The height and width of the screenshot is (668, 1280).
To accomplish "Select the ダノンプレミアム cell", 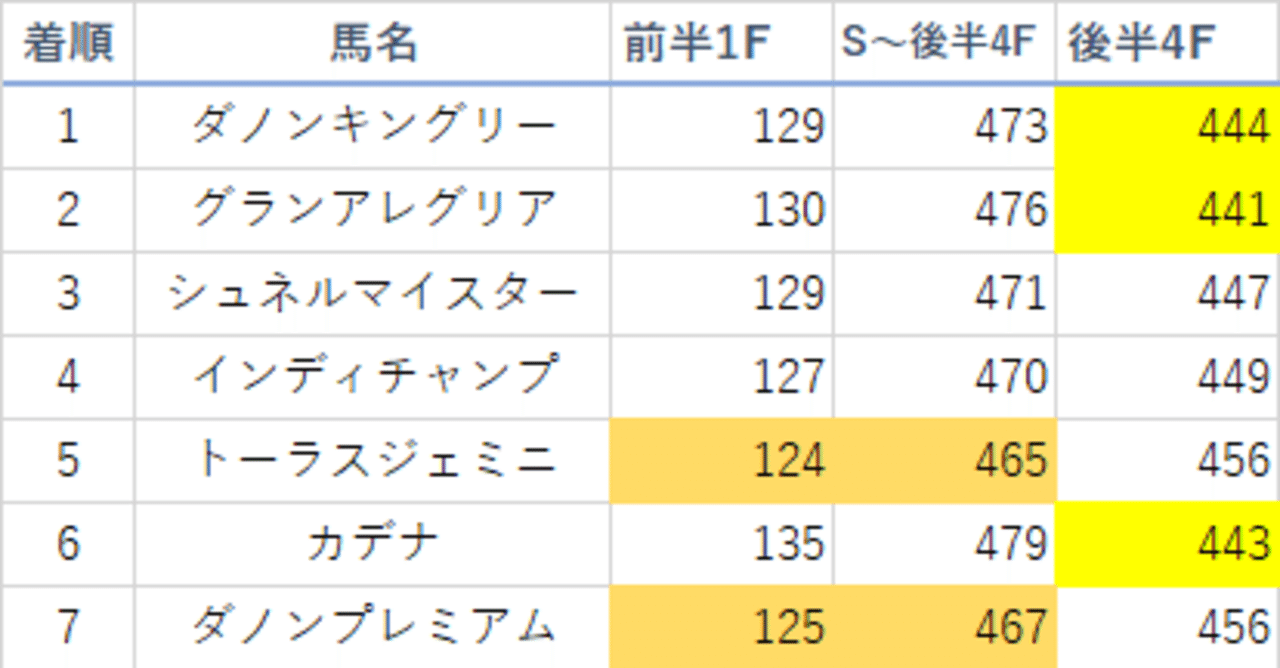I will click(372, 627).
